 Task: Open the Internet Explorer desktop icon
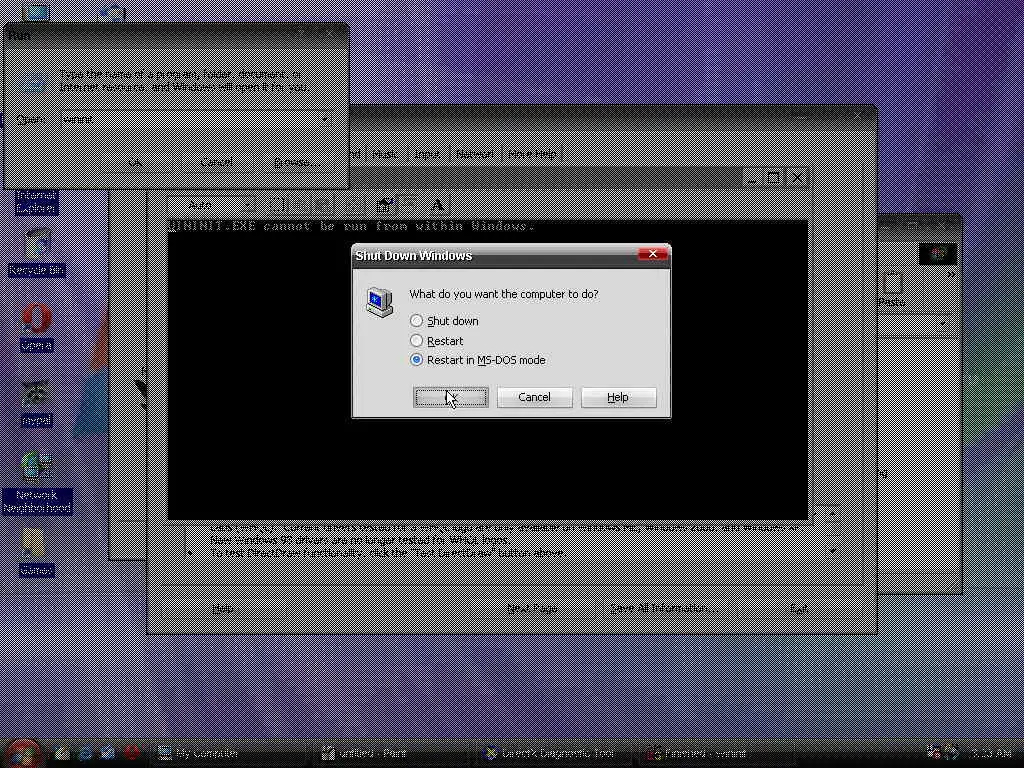pos(37,201)
